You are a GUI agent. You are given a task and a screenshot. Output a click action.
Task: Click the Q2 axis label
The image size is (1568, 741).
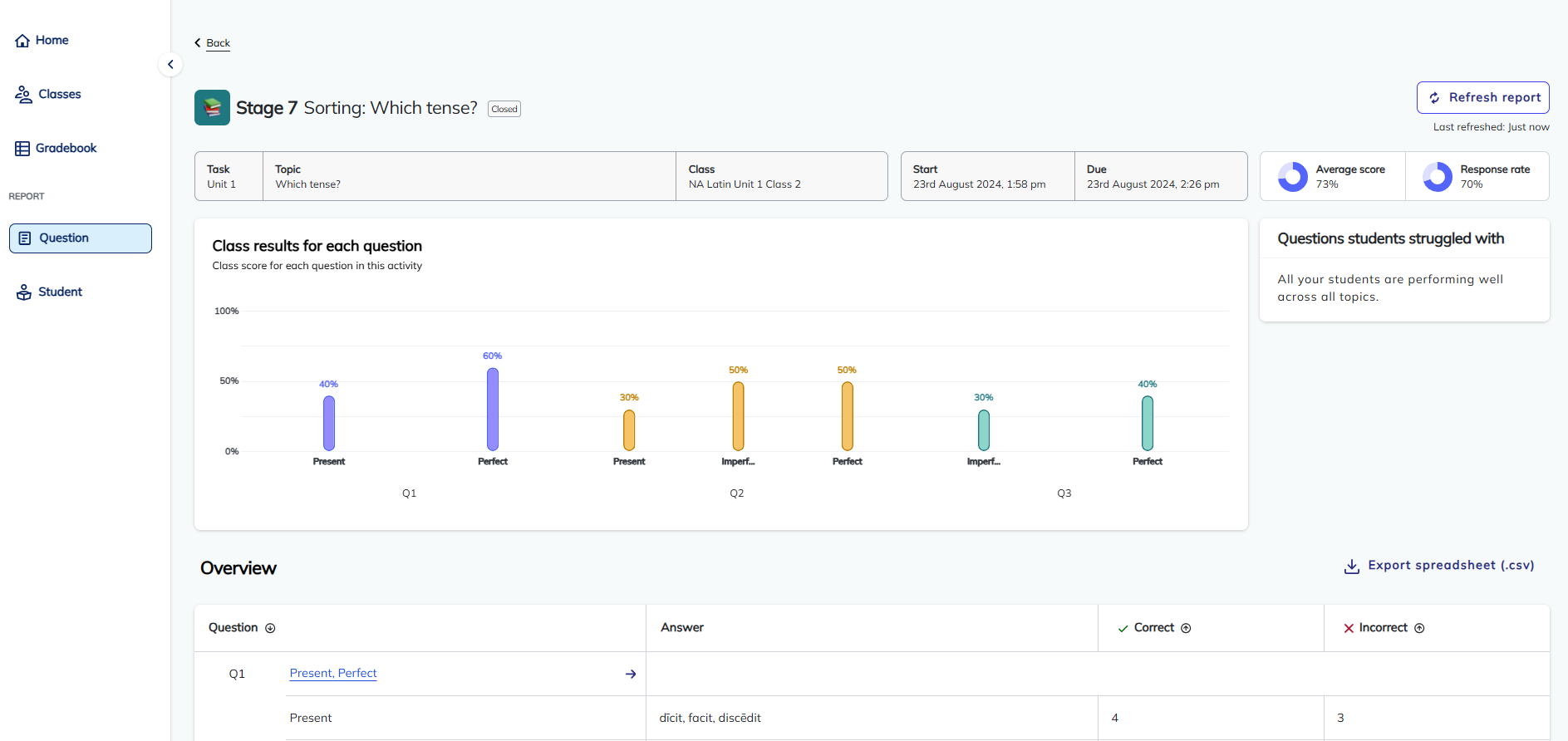pyautogui.click(x=737, y=493)
